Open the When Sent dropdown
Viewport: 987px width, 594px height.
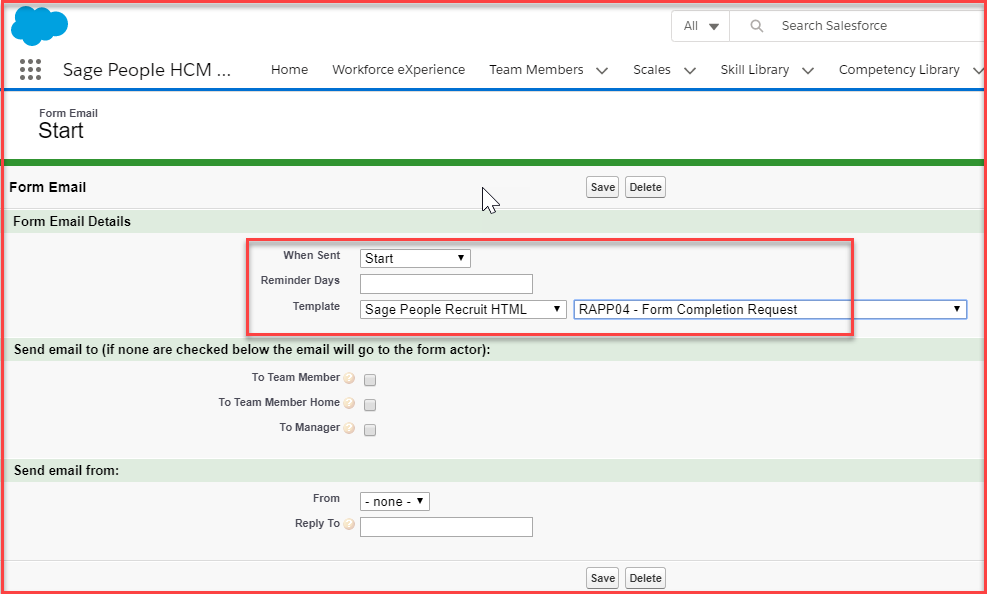click(x=415, y=258)
